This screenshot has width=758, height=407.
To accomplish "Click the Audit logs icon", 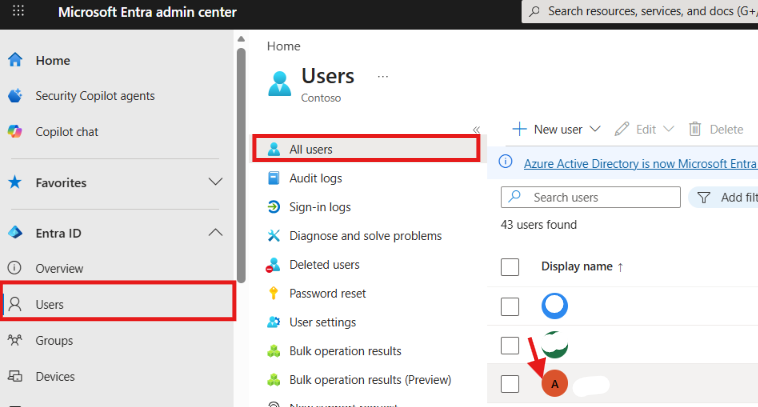I will tap(274, 178).
